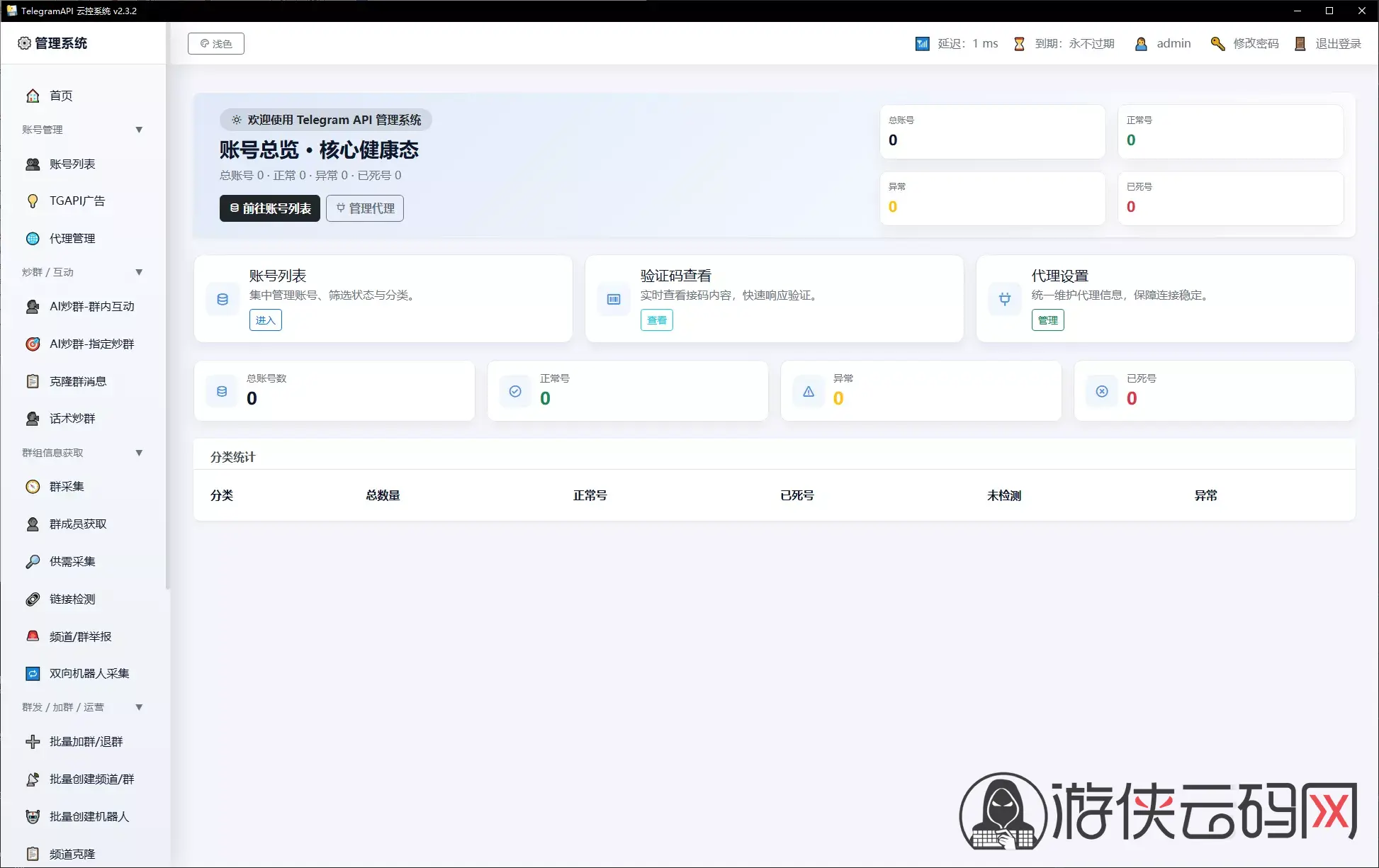Screen dimensions: 1379x868
Task: Click the warning triangle icon in 异常 stat
Action: (809, 391)
